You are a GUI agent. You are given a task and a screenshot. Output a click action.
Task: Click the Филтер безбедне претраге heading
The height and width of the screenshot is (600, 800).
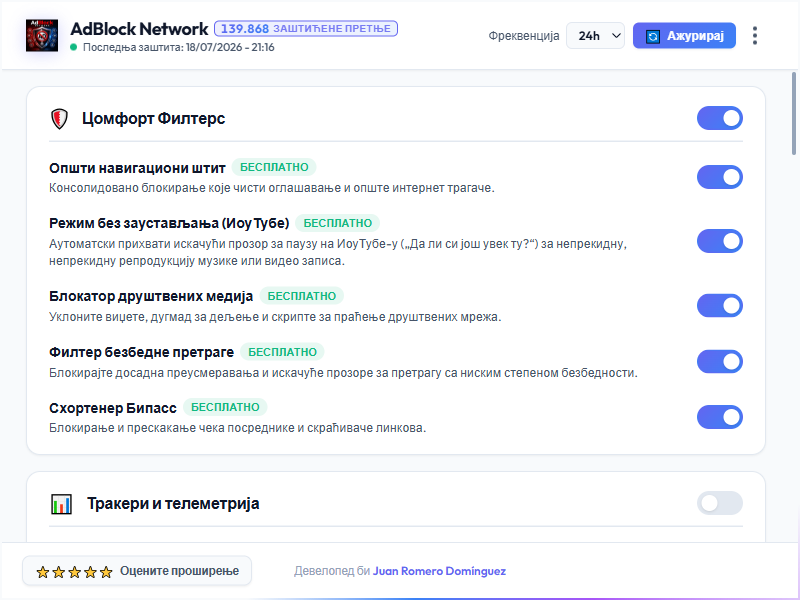pos(141,353)
